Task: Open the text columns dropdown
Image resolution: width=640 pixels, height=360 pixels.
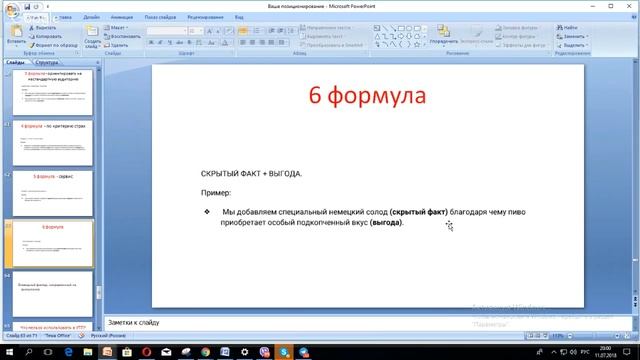Action: click(x=282, y=42)
